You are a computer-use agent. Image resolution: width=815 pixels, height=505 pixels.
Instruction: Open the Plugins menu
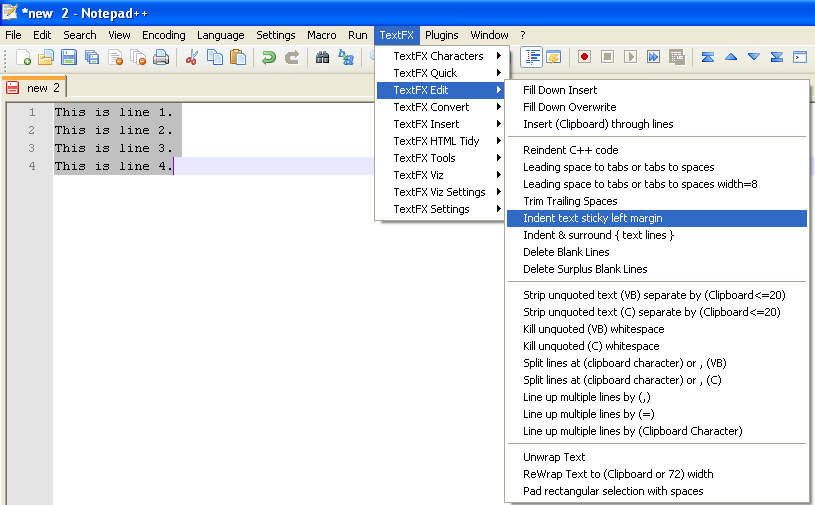[x=442, y=35]
